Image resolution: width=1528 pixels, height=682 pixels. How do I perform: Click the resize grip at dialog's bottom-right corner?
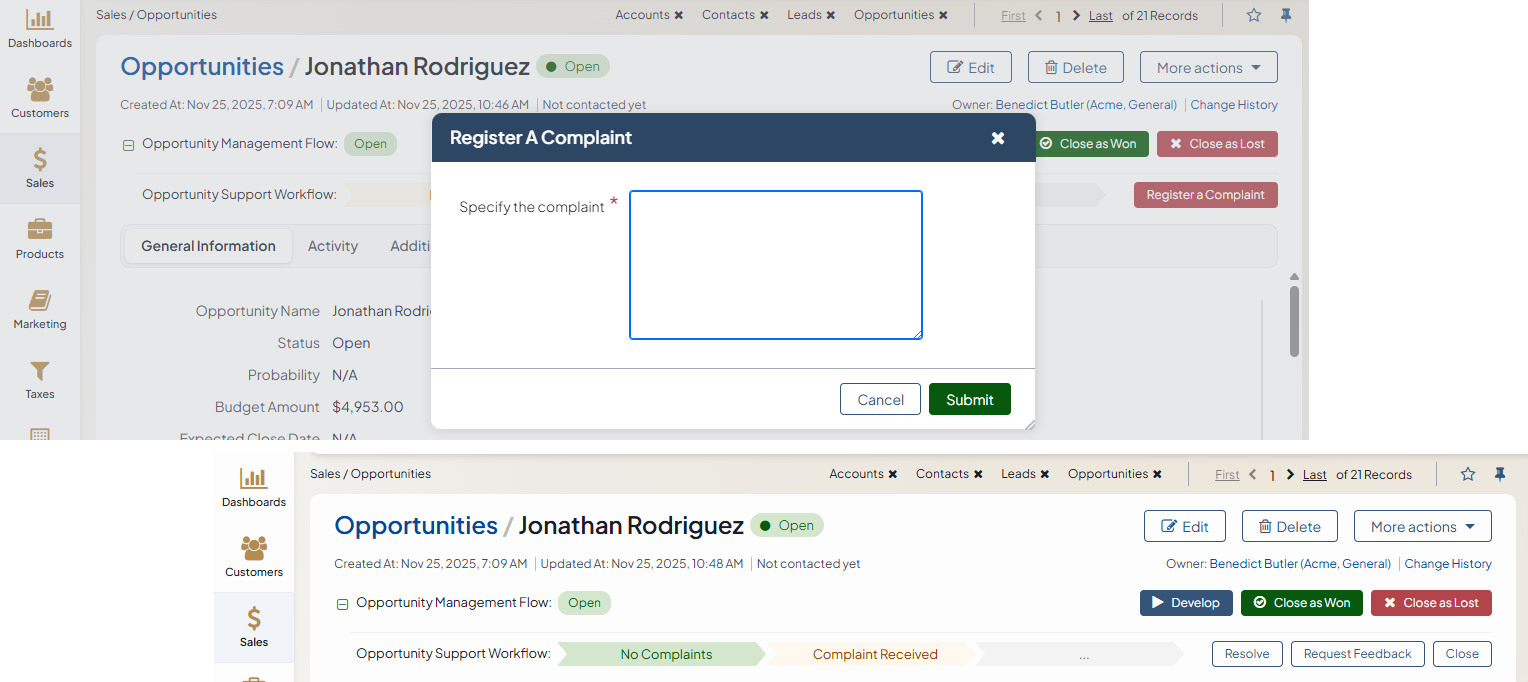(1029, 424)
